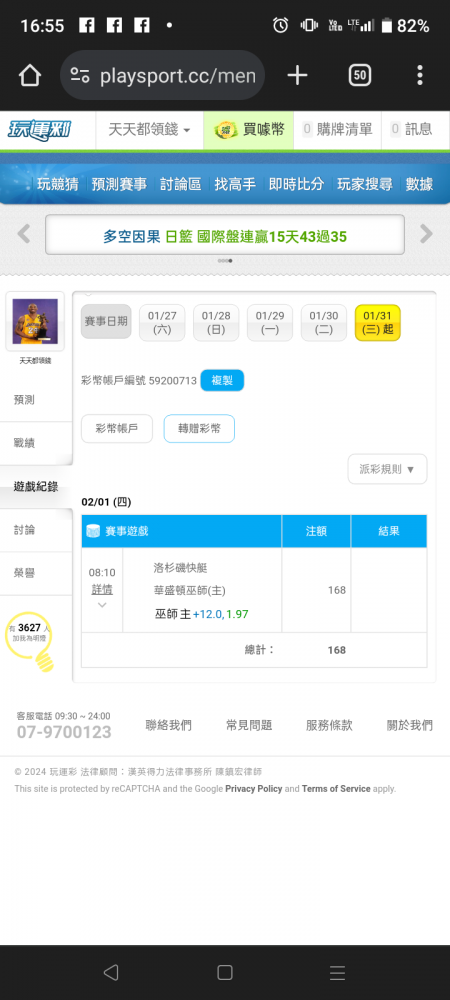Expand the 天天都領錢 account dropdown
This screenshot has height=1000, width=450.
[149, 130]
